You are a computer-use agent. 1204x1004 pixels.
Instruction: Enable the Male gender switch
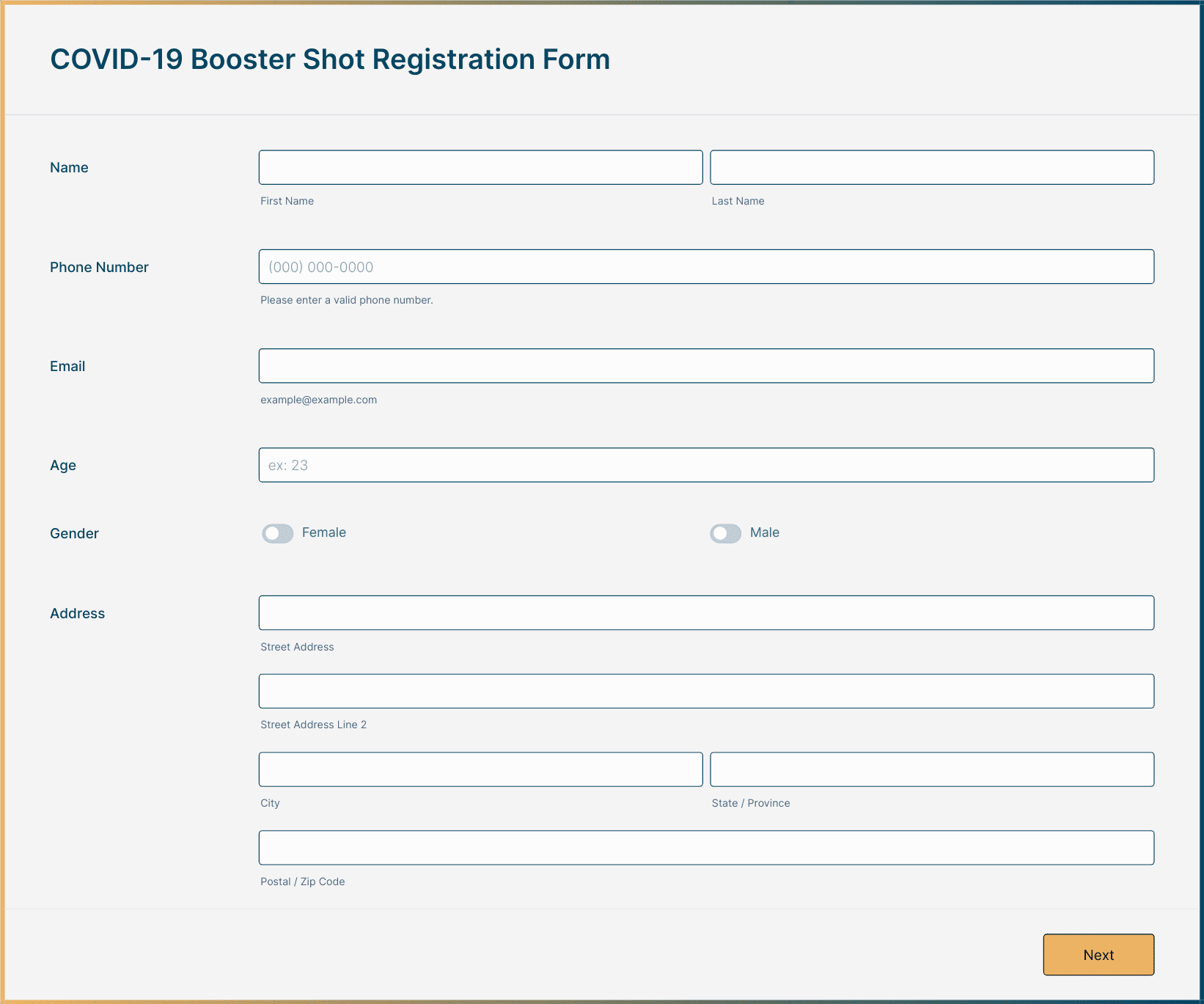click(x=725, y=533)
